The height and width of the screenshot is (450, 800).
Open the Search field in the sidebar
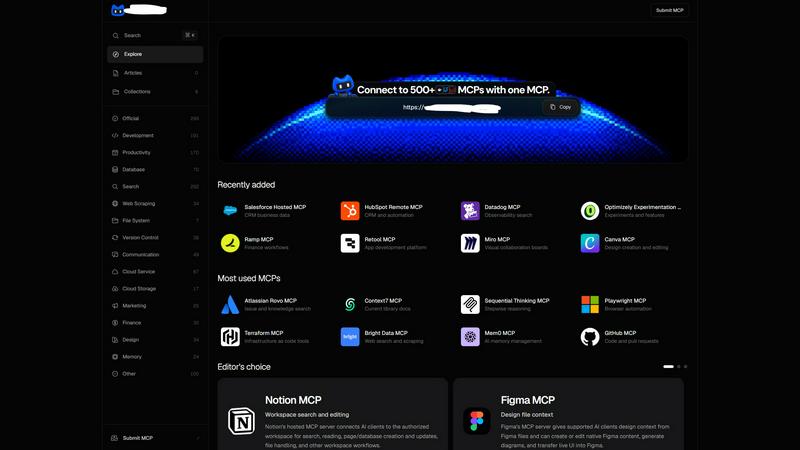tap(155, 35)
